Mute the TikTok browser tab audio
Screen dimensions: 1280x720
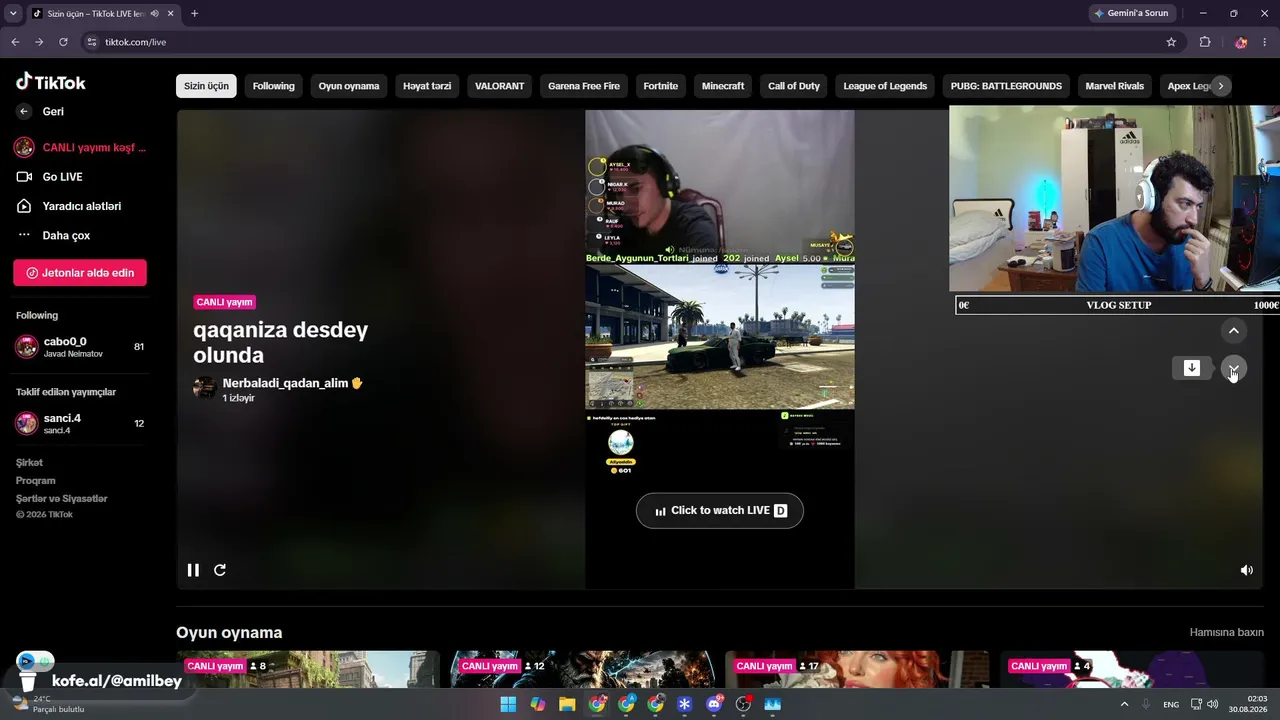154,14
